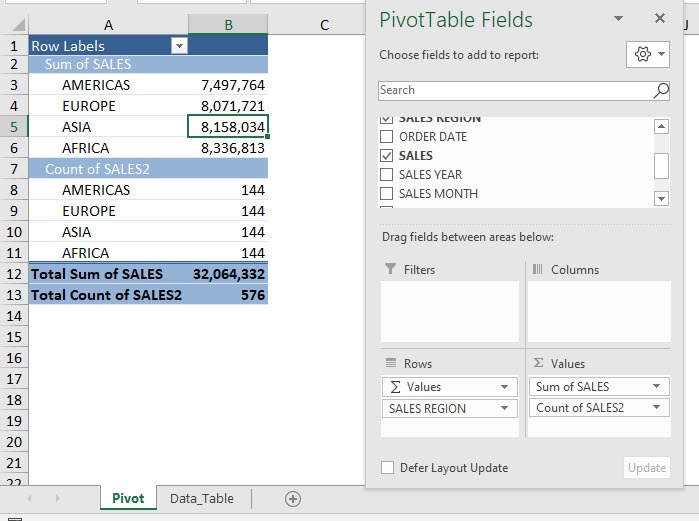Open the gear Tools menu in PivotTable Fields

click(x=648, y=54)
